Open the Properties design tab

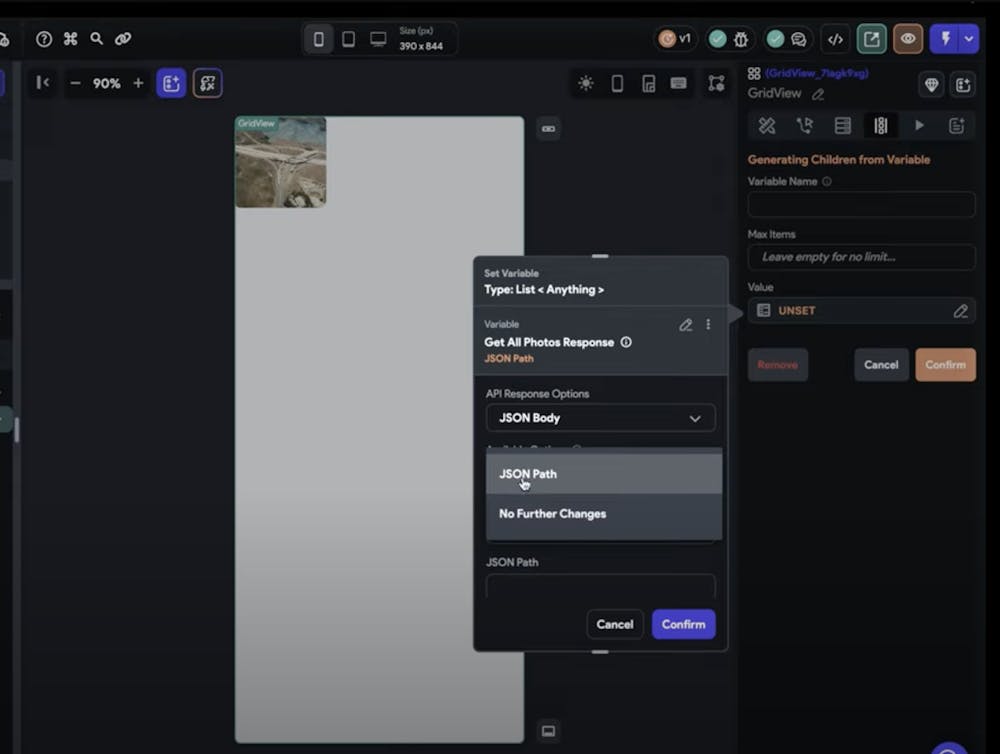click(x=767, y=126)
